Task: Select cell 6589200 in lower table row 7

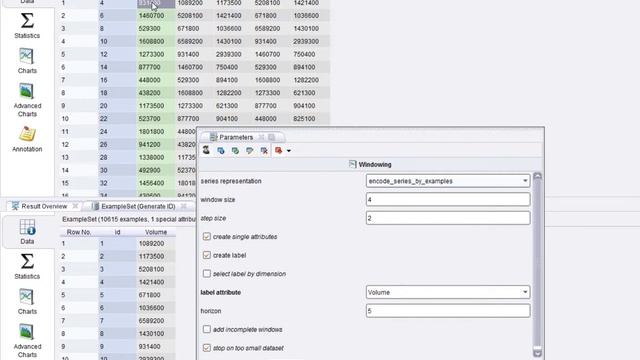Action: [x=156, y=320]
